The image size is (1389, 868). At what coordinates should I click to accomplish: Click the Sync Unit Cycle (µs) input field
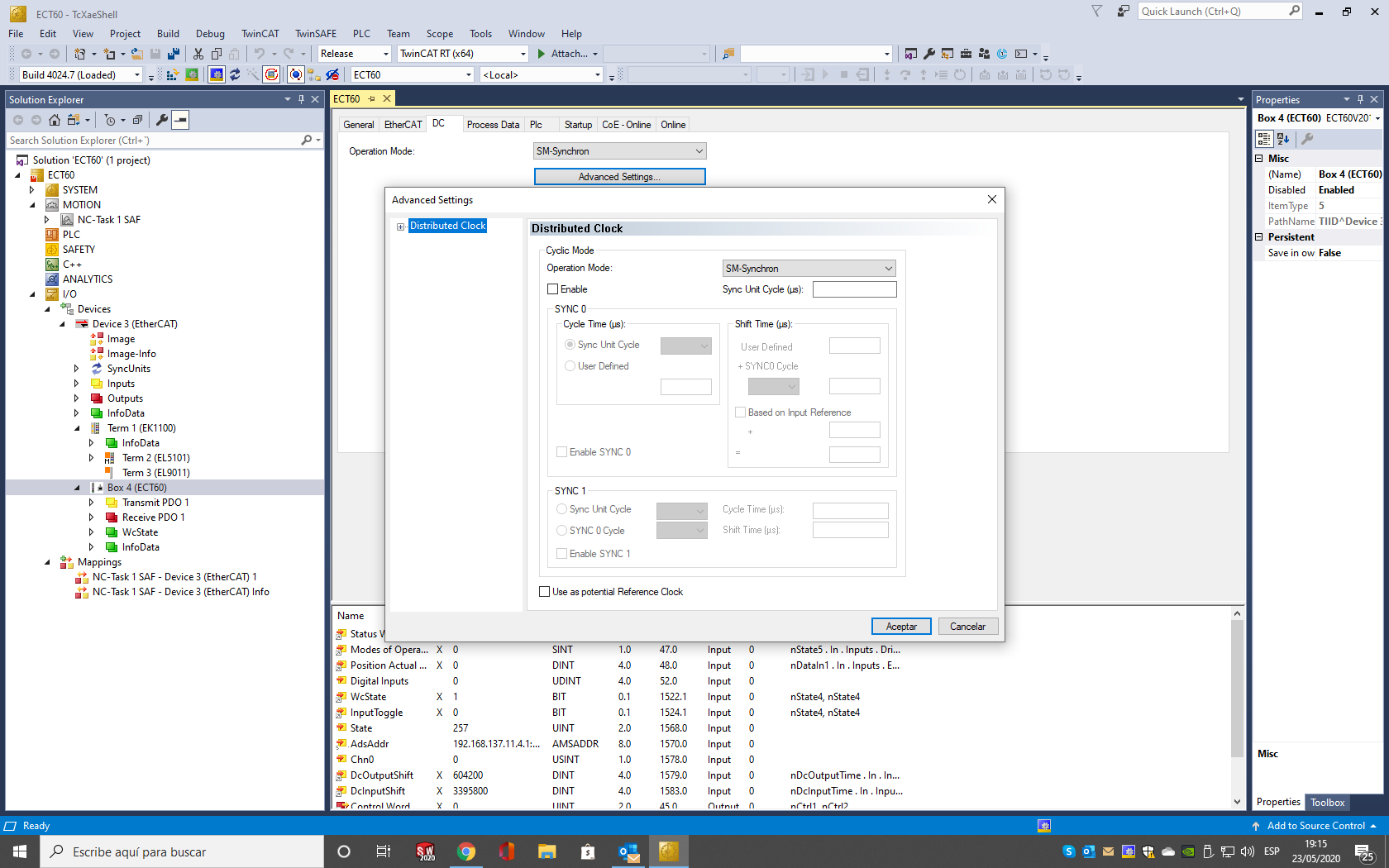tap(854, 289)
